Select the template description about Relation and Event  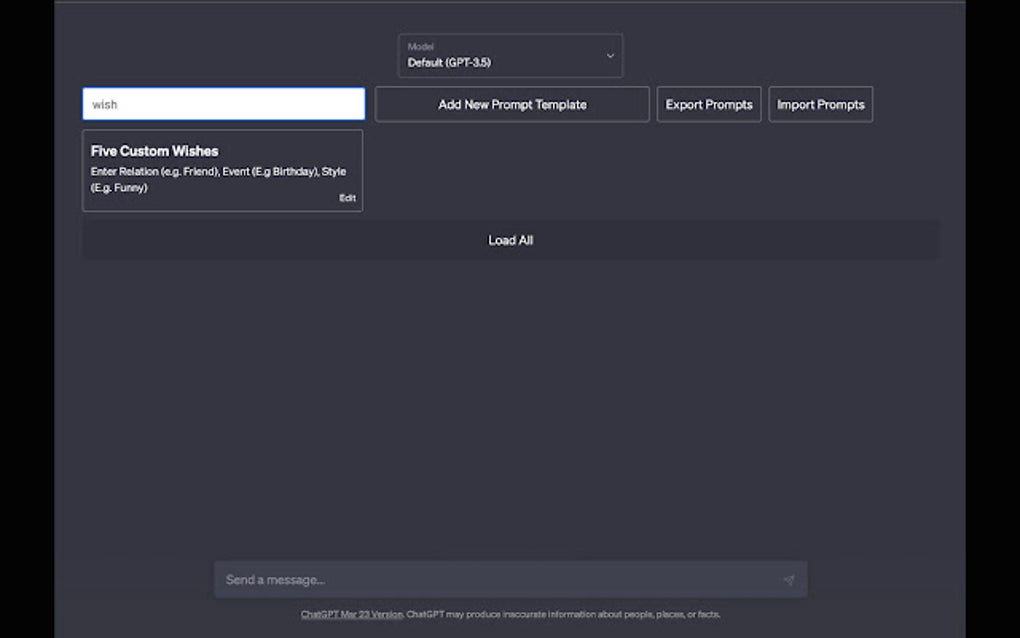click(x=217, y=179)
